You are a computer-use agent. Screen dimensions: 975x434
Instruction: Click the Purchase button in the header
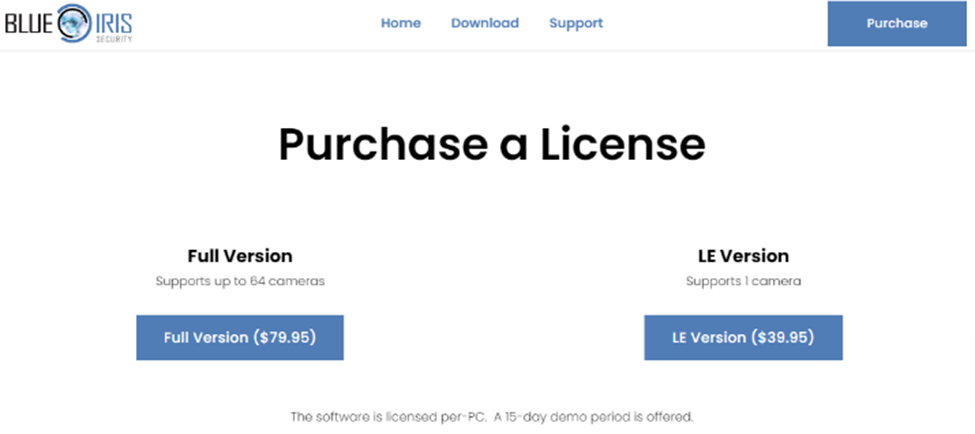(897, 24)
